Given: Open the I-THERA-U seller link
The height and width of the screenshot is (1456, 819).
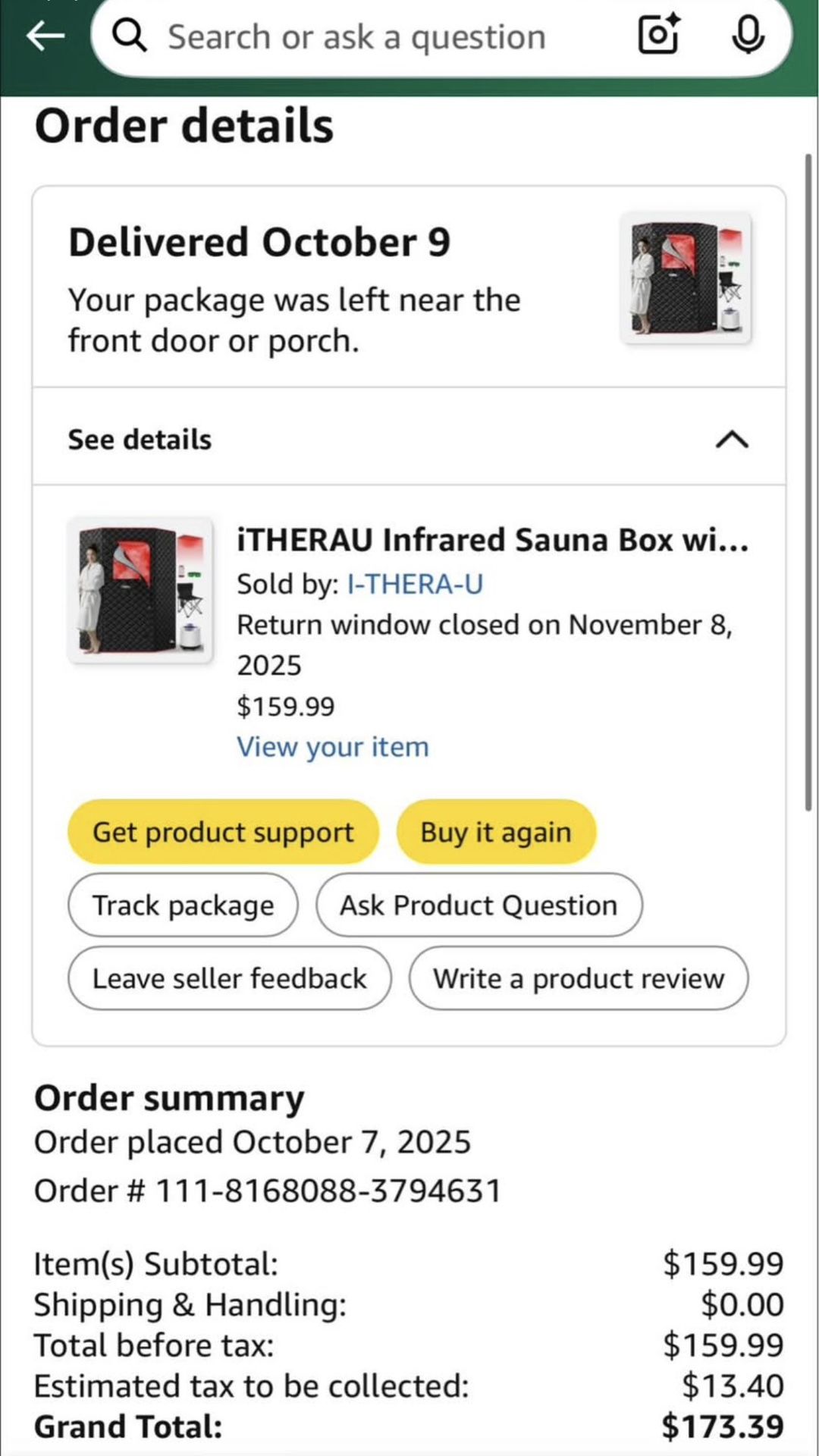Looking at the screenshot, I should coord(415,584).
